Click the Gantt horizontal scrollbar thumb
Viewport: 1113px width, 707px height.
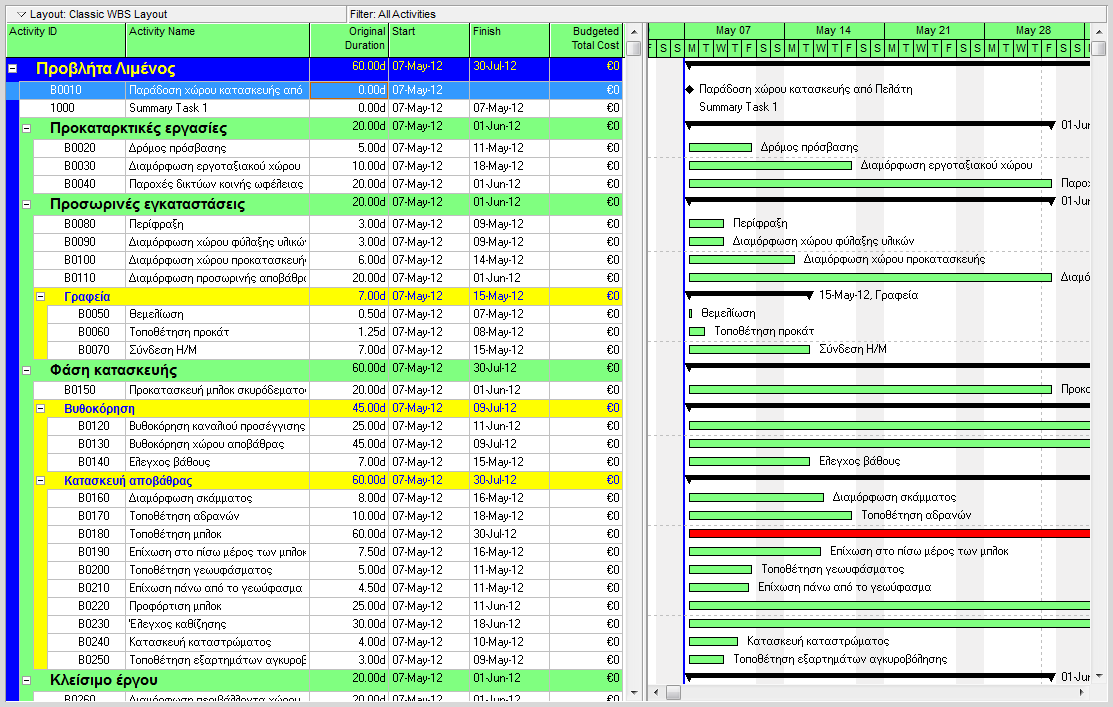coord(673,692)
